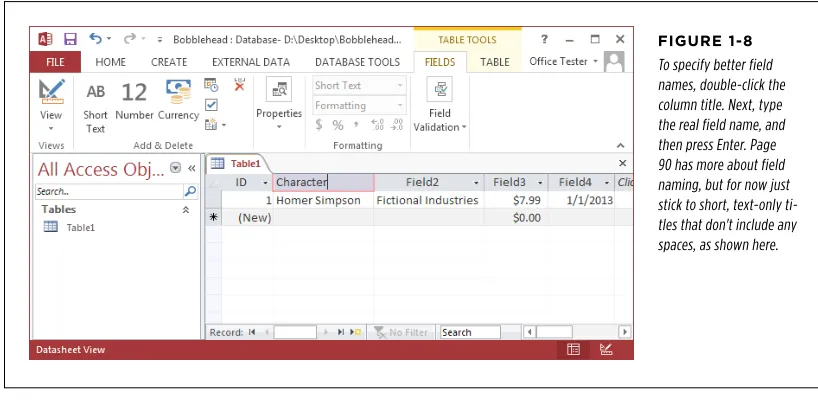
Task: Switch to the TABLE tab under Table Tools
Action: 495,62
